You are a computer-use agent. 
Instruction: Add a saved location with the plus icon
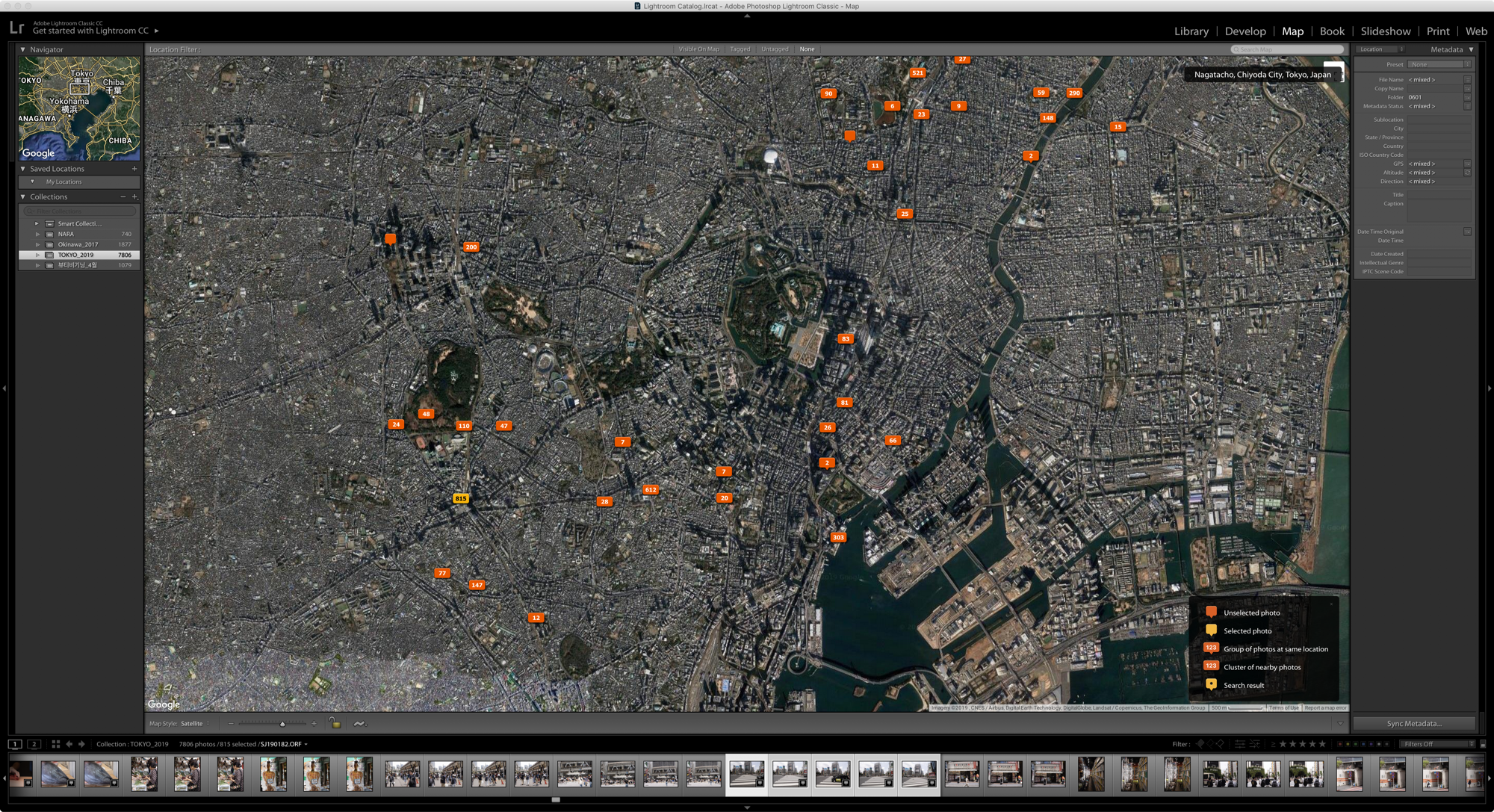(x=134, y=169)
